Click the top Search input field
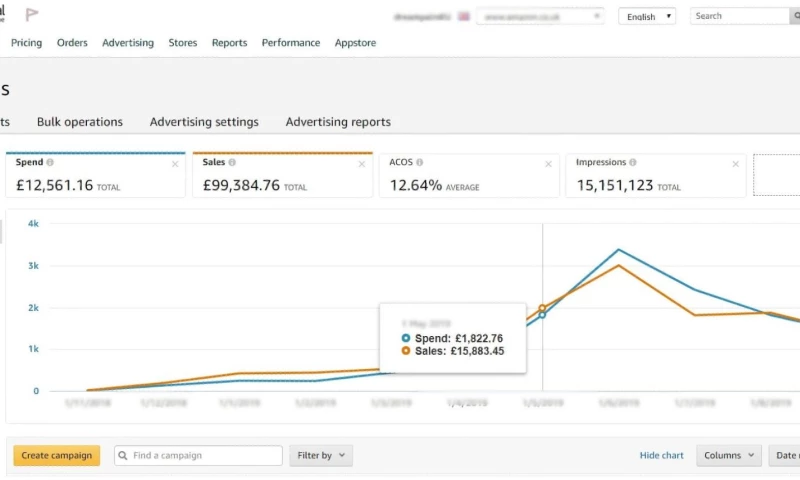 pos(739,16)
